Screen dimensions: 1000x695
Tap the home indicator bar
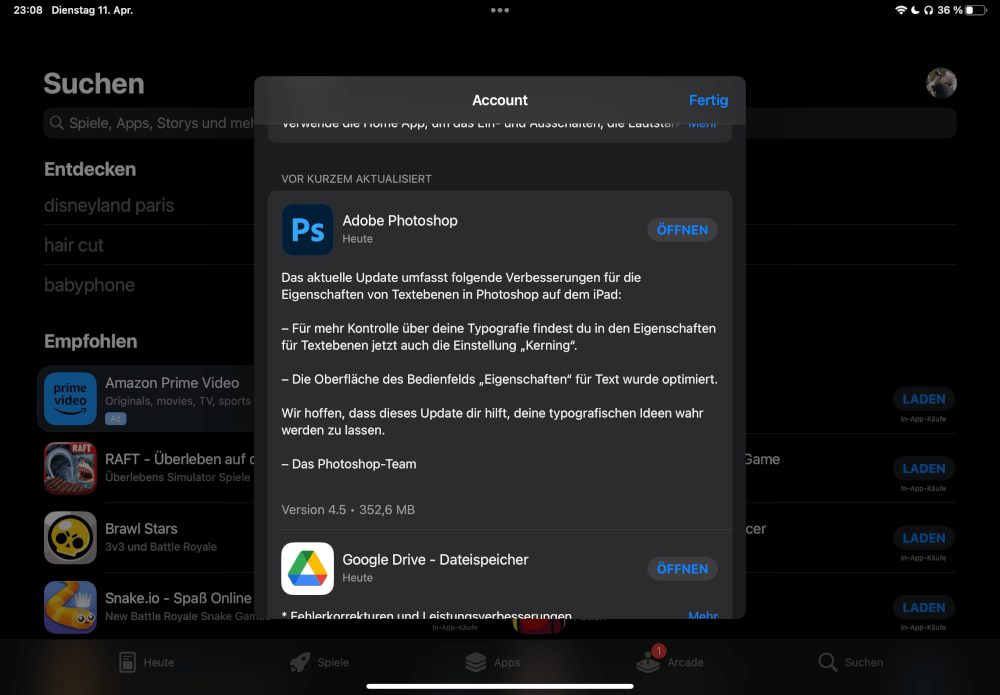500,687
